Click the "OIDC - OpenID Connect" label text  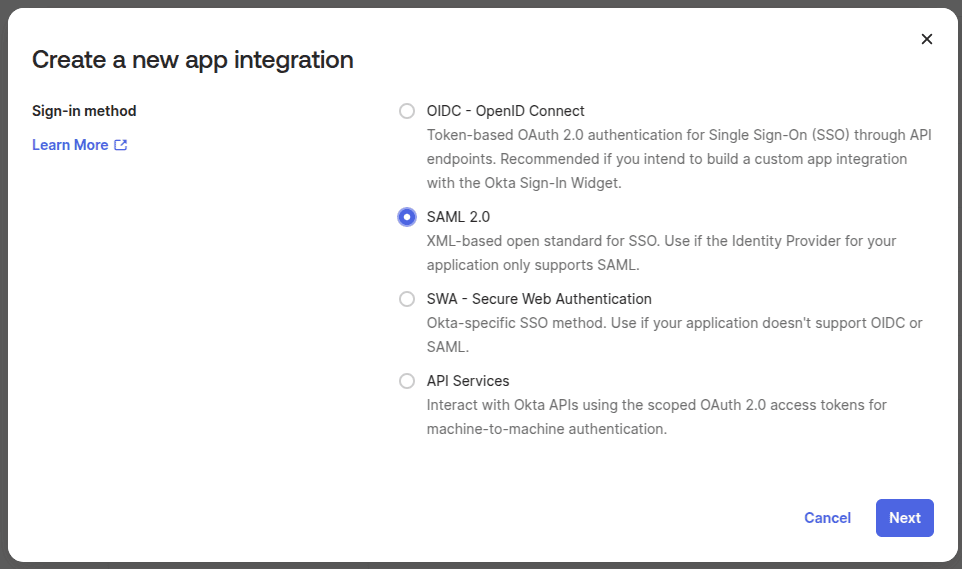point(505,111)
